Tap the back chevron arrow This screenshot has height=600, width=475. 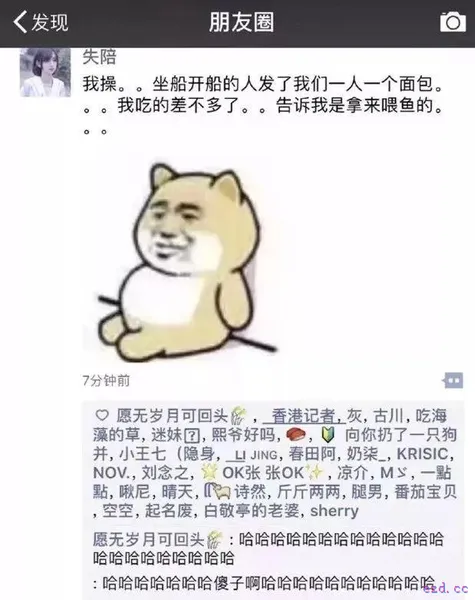(20, 22)
